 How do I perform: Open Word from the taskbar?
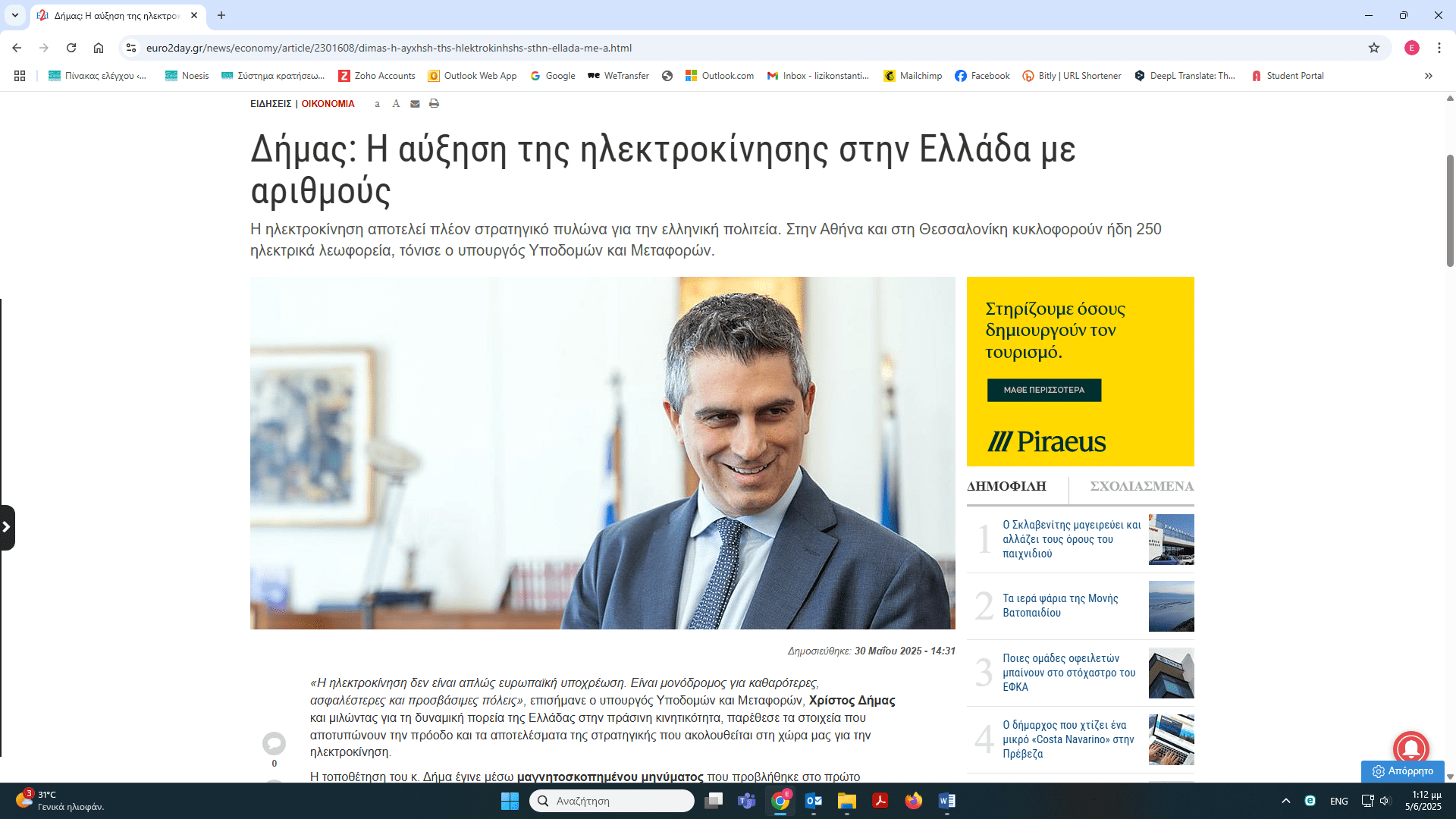[946, 801]
